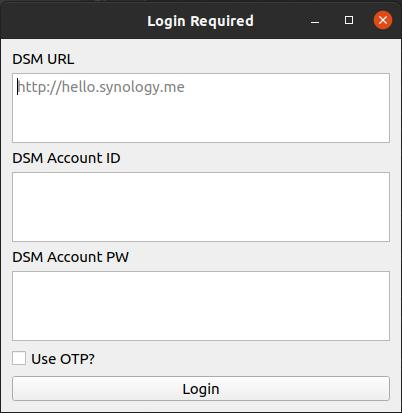Click the "DSM URL" label
Image resolution: width=402 pixels, height=413 pixels.
tap(43, 59)
